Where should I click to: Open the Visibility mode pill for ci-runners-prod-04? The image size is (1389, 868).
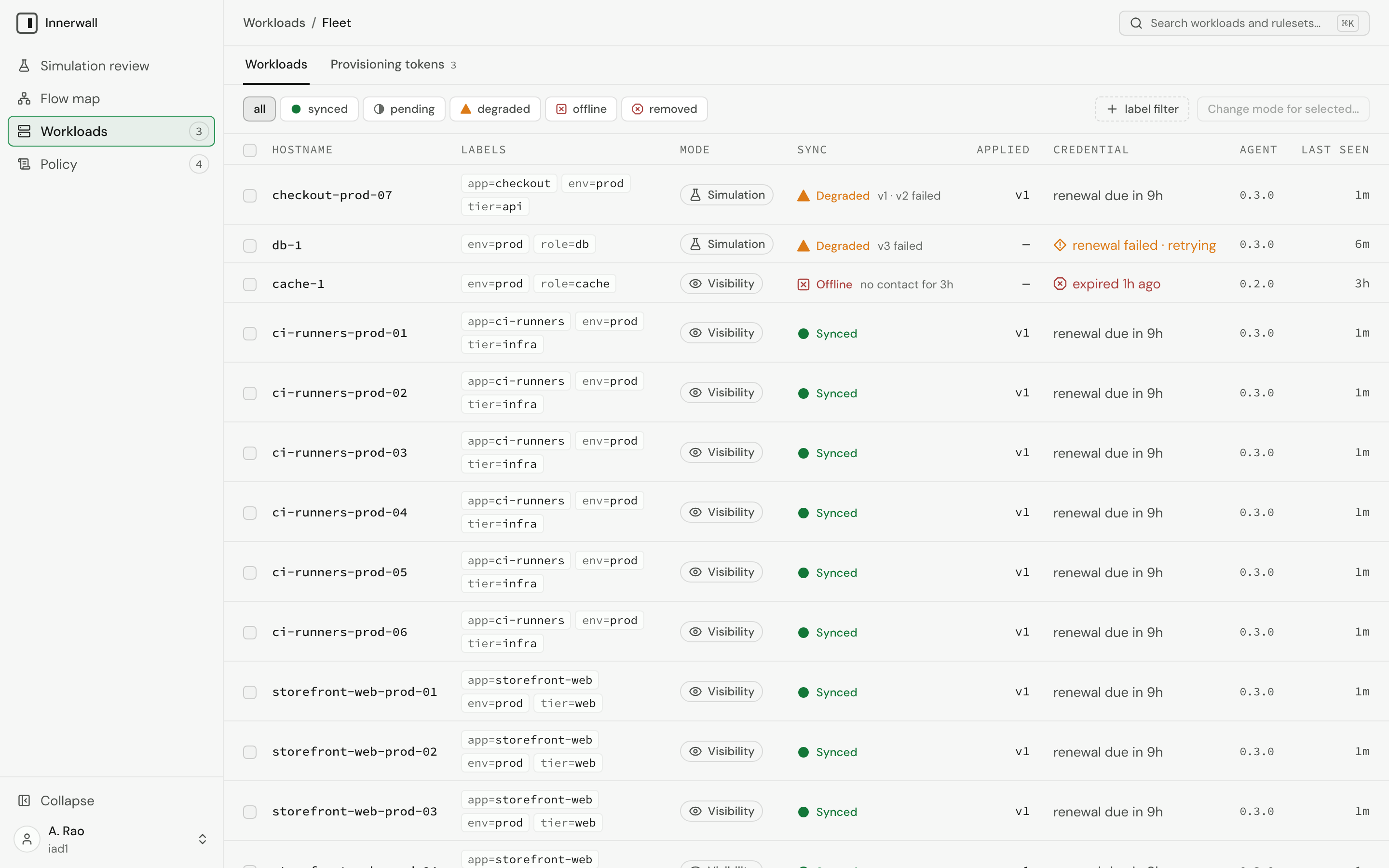[x=721, y=512]
